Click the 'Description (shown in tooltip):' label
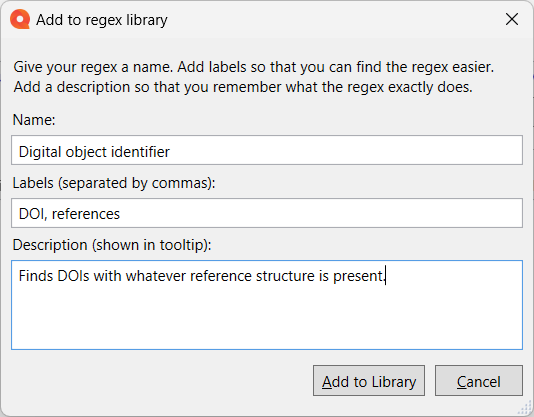The image size is (534, 417). (x=112, y=245)
